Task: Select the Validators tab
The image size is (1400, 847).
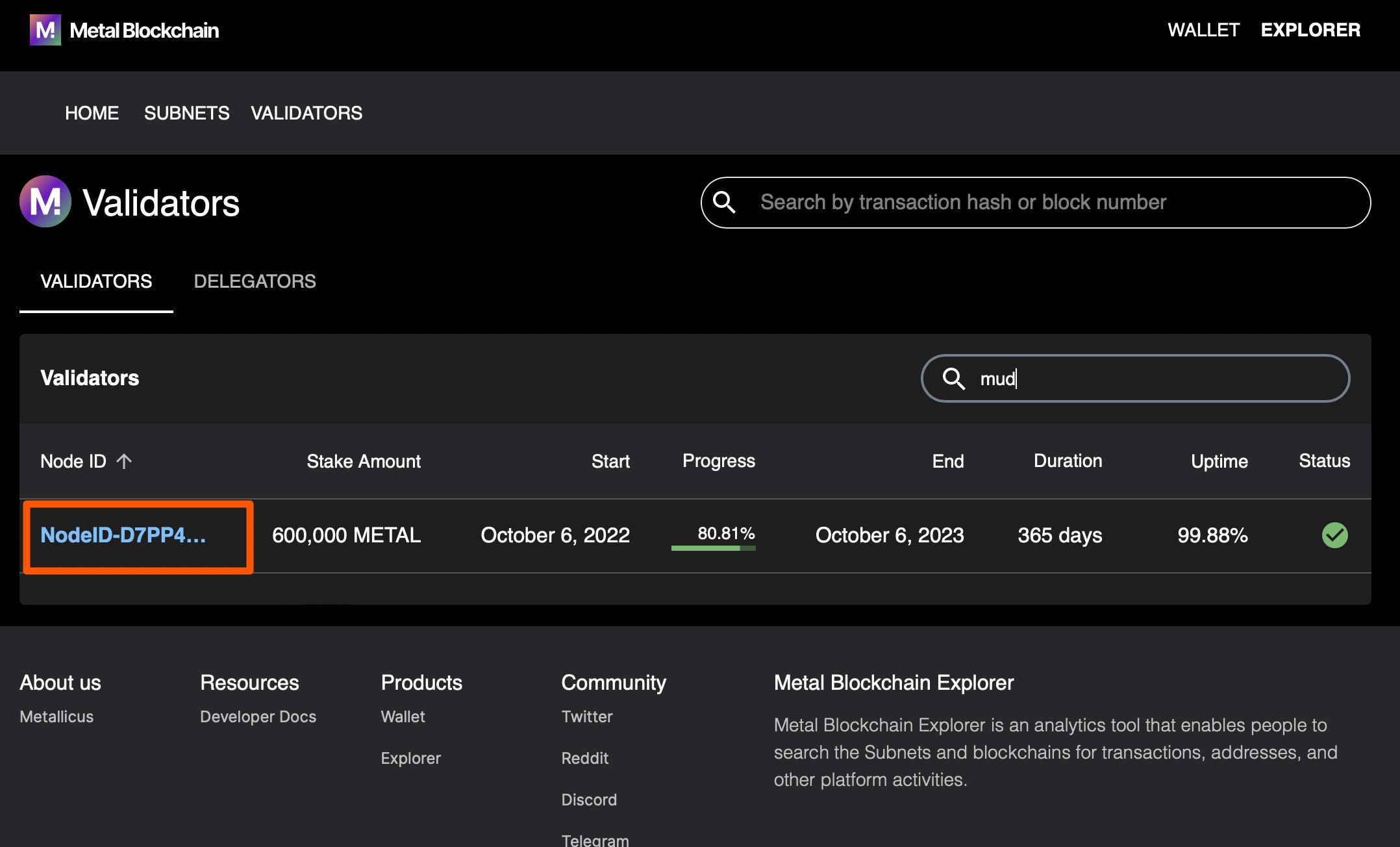Action: tap(96, 281)
